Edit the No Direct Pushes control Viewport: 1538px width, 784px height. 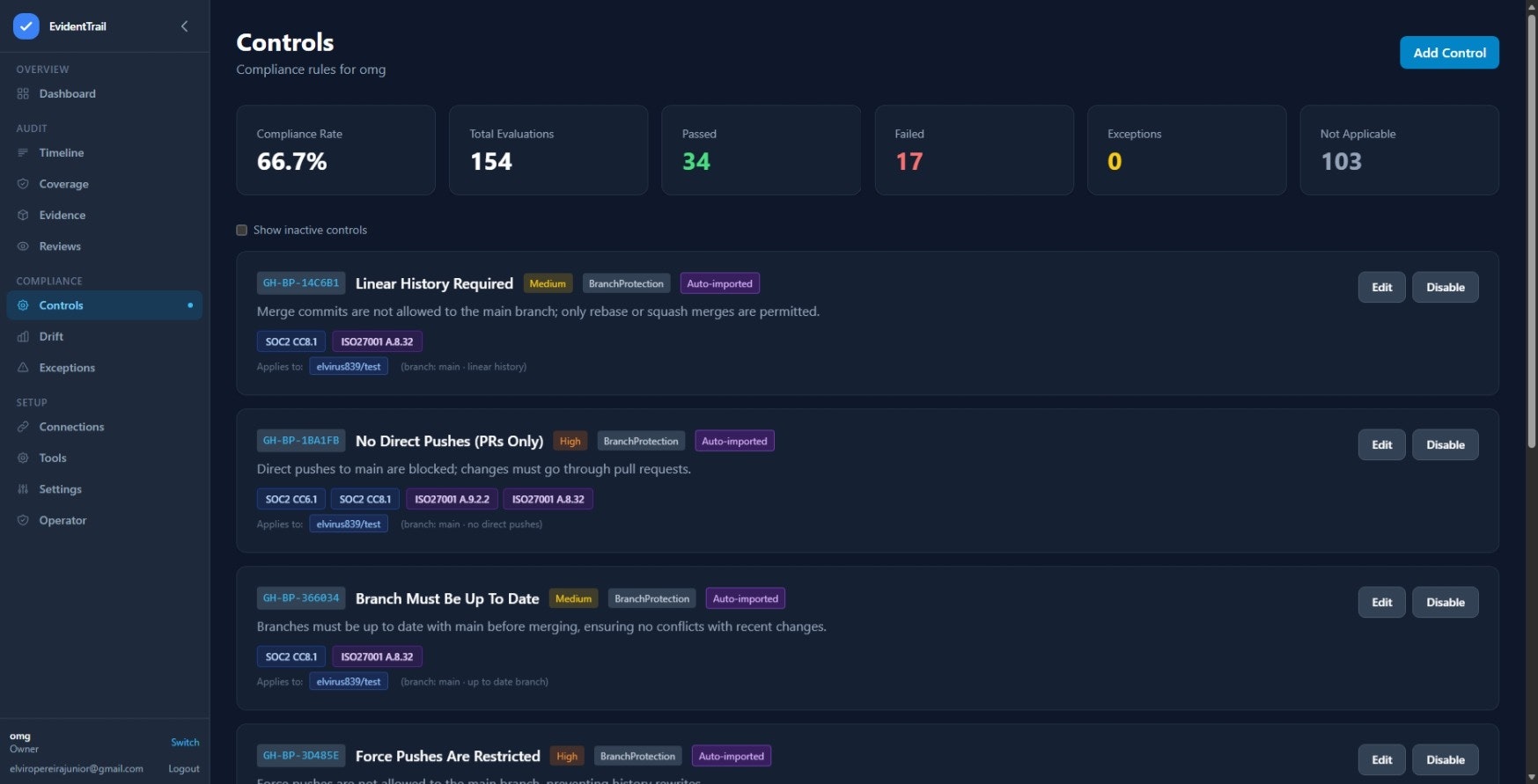click(1381, 445)
